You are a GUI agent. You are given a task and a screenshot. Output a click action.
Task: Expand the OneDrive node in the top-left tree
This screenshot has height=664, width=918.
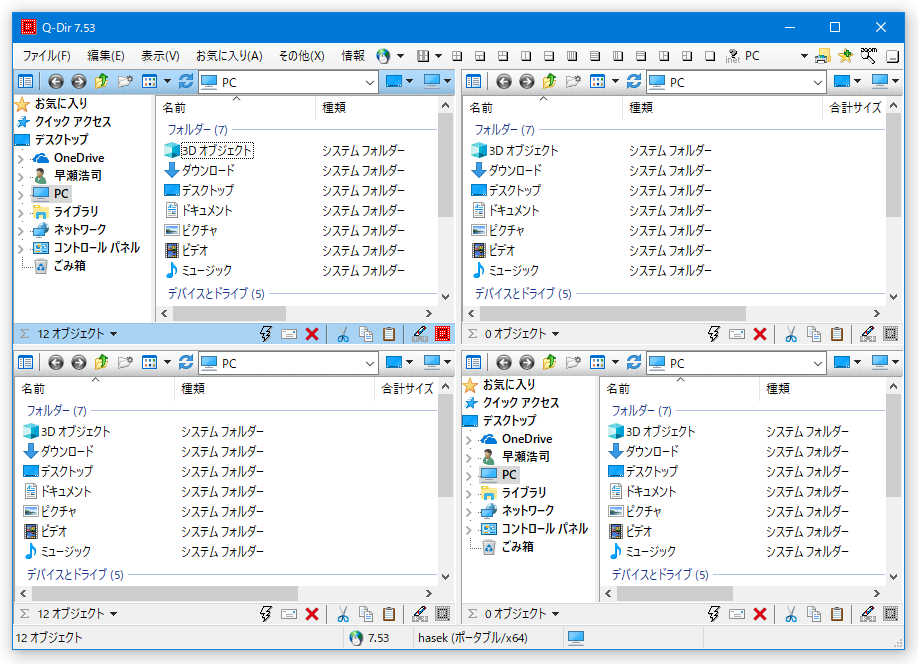[x=20, y=158]
